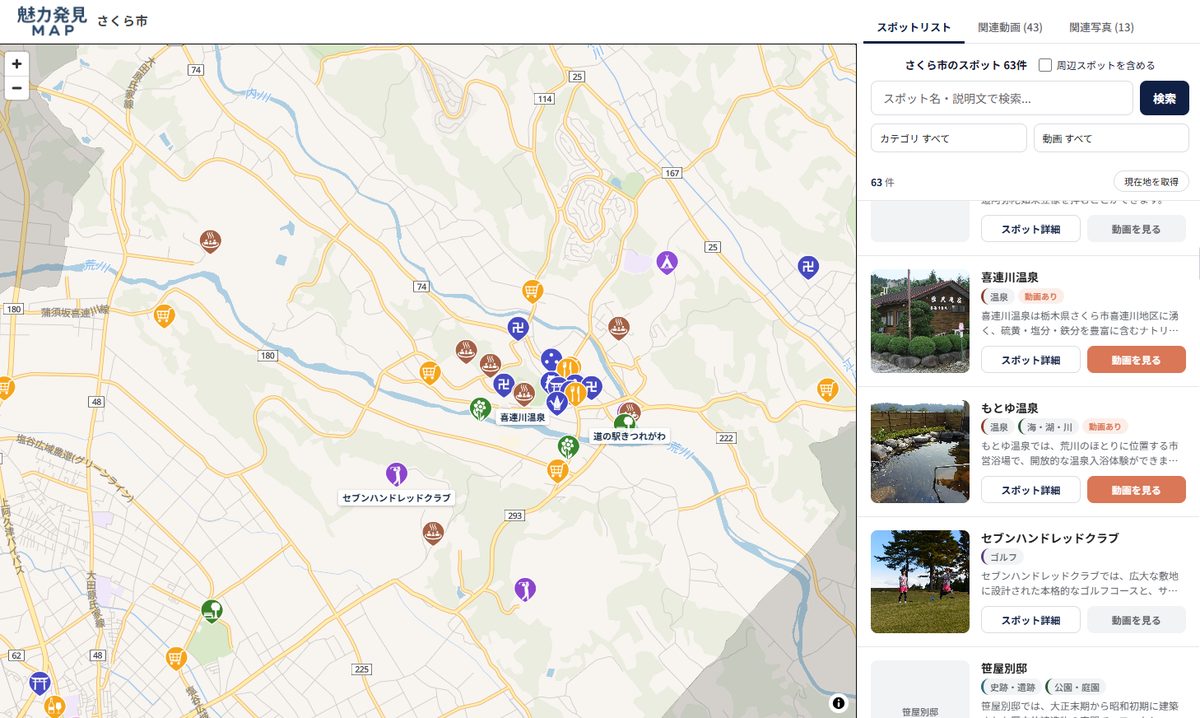The width and height of the screenshot is (1200, 718).
Task: Click 動画を見る for セブンハンドレッドクラブ
Action: click(x=1136, y=620)
